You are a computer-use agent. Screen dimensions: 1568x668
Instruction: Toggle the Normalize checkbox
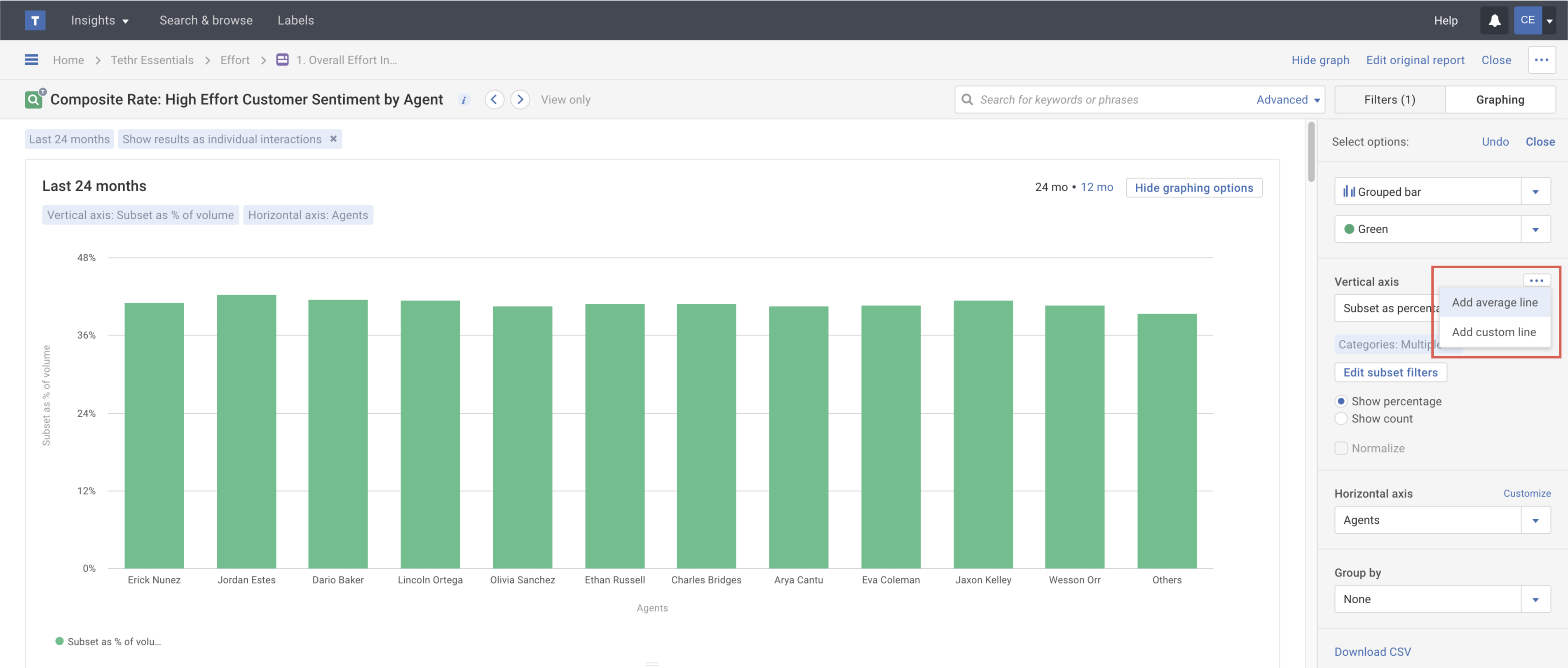pos(1341,448)
